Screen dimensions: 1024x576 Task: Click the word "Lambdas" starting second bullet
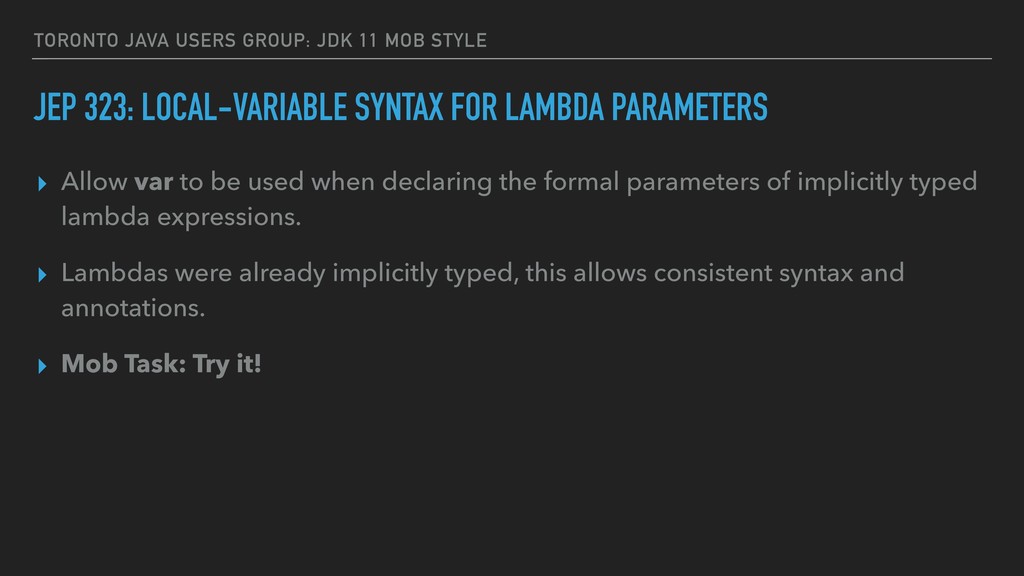(x=114, y=273)
